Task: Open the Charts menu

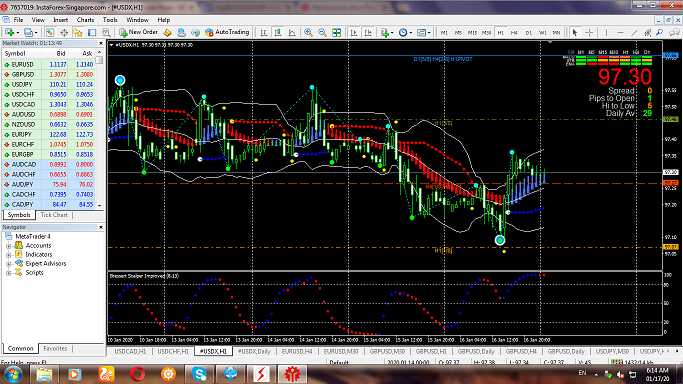Action: (85, 20)
